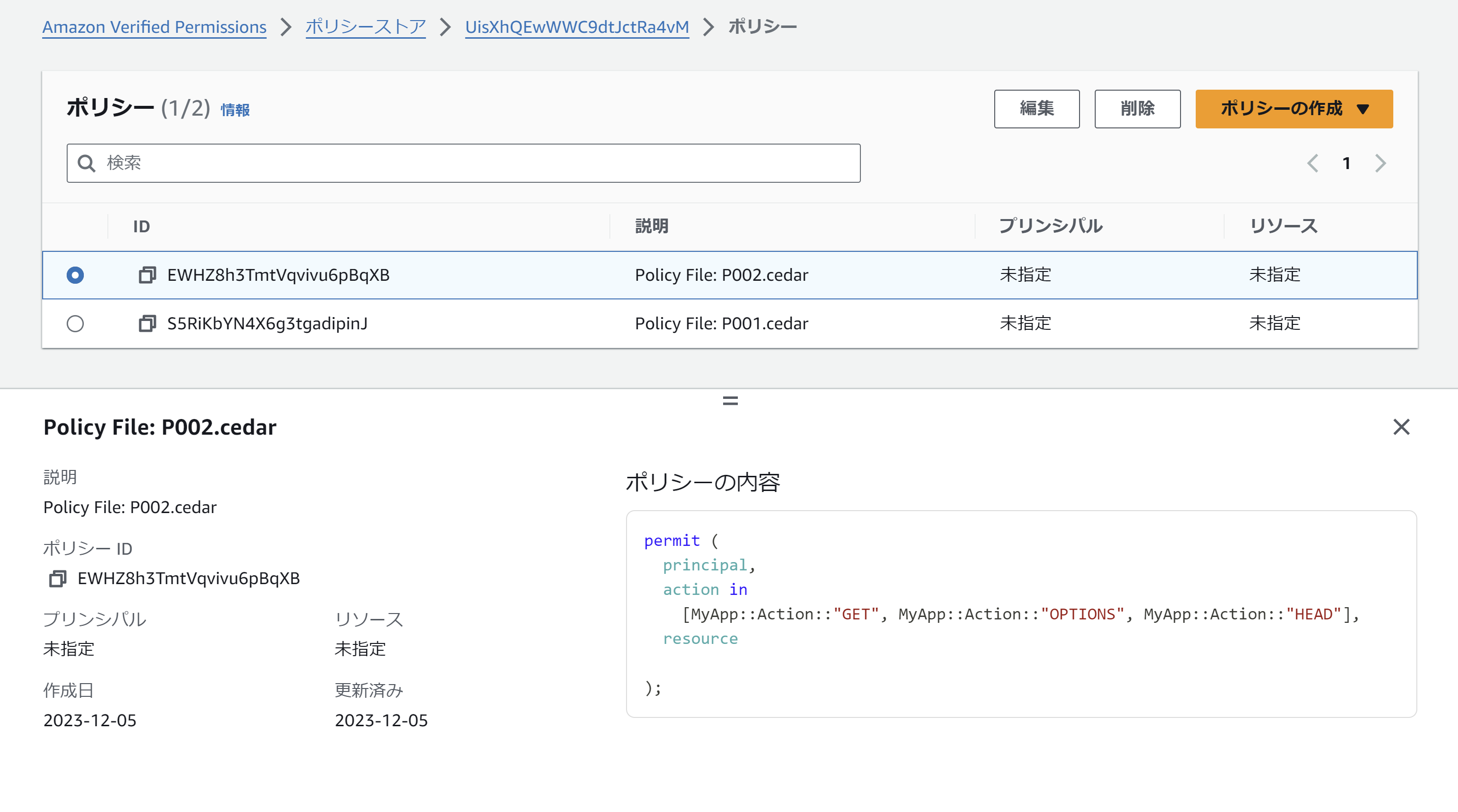Click the 編集 button
Viewport: 1458px width, 812px height.
point(1036,109)
